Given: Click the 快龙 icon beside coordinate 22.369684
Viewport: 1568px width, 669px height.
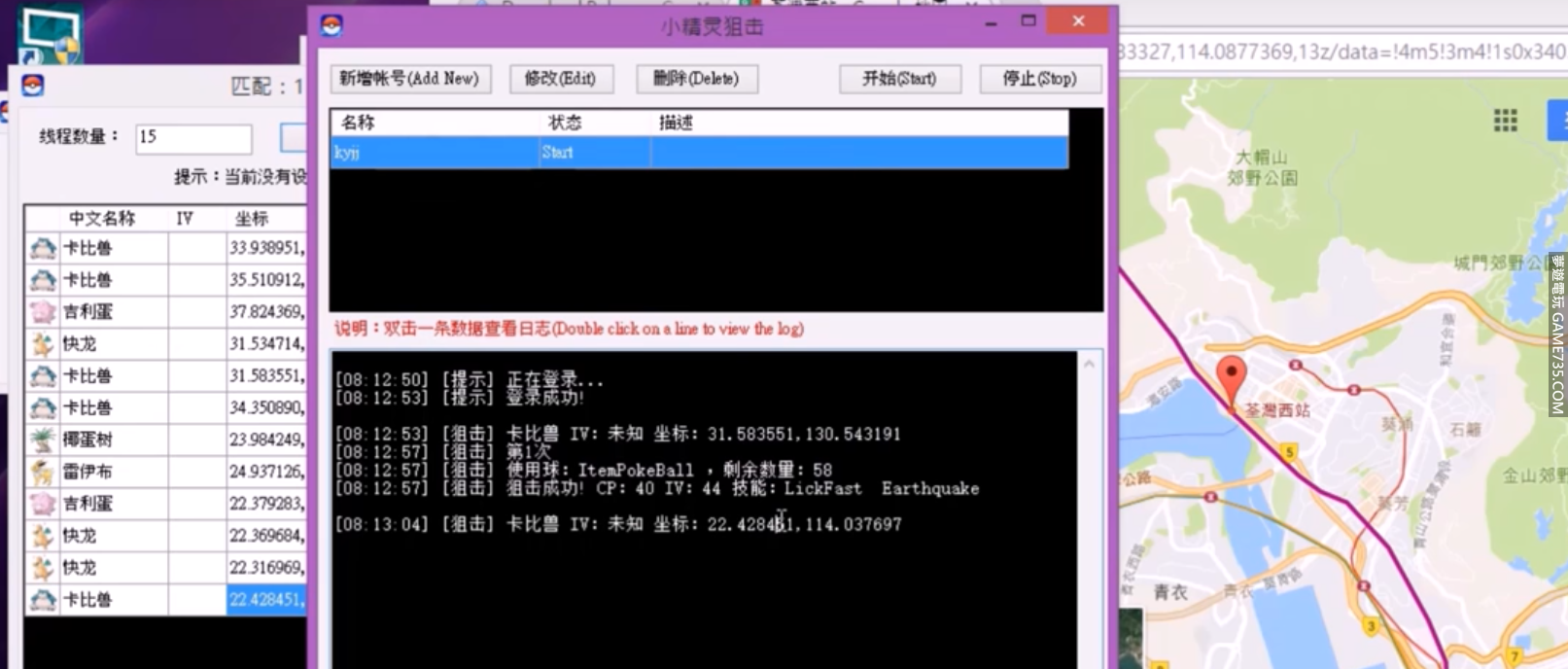Looking at the screenshot, I should pyautogui.click(x=43, y=536).
